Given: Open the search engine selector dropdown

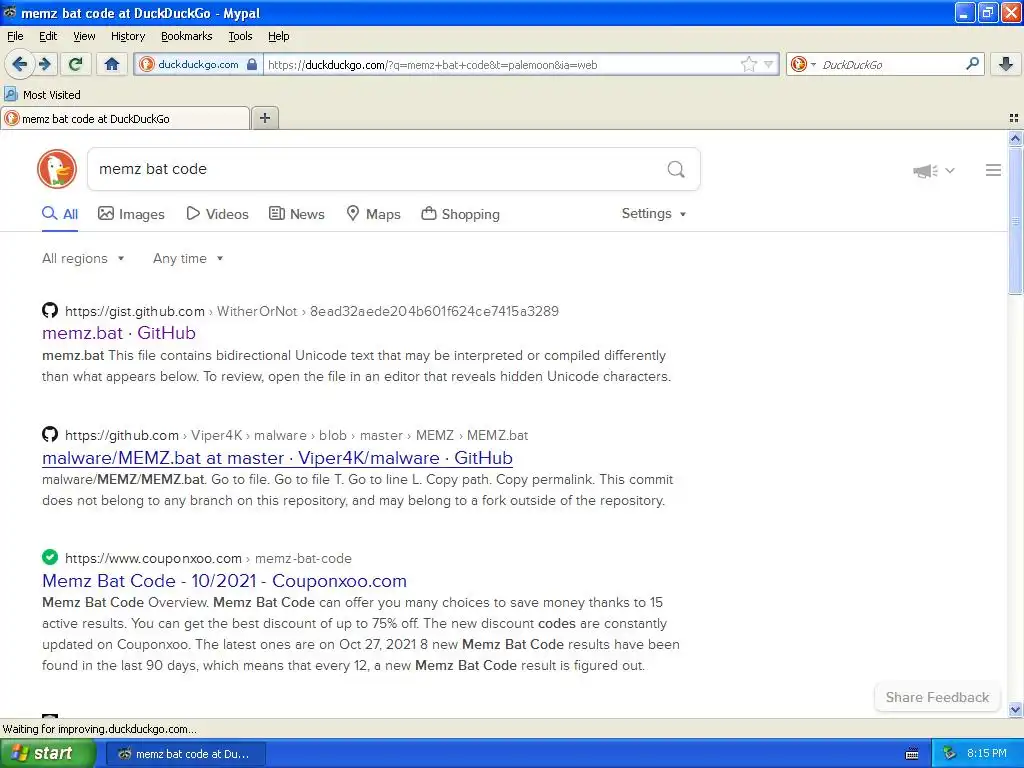Looking at the screenshot, I should [x=803, y=64].
